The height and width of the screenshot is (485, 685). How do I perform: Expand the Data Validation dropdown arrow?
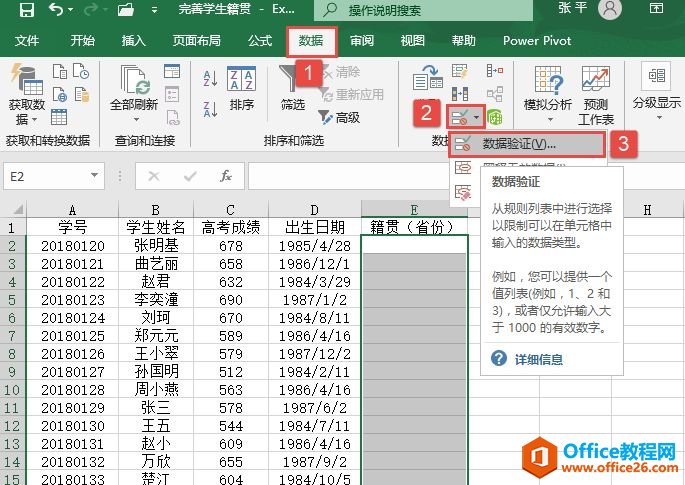pyautogui.click(x=478, y=118)
